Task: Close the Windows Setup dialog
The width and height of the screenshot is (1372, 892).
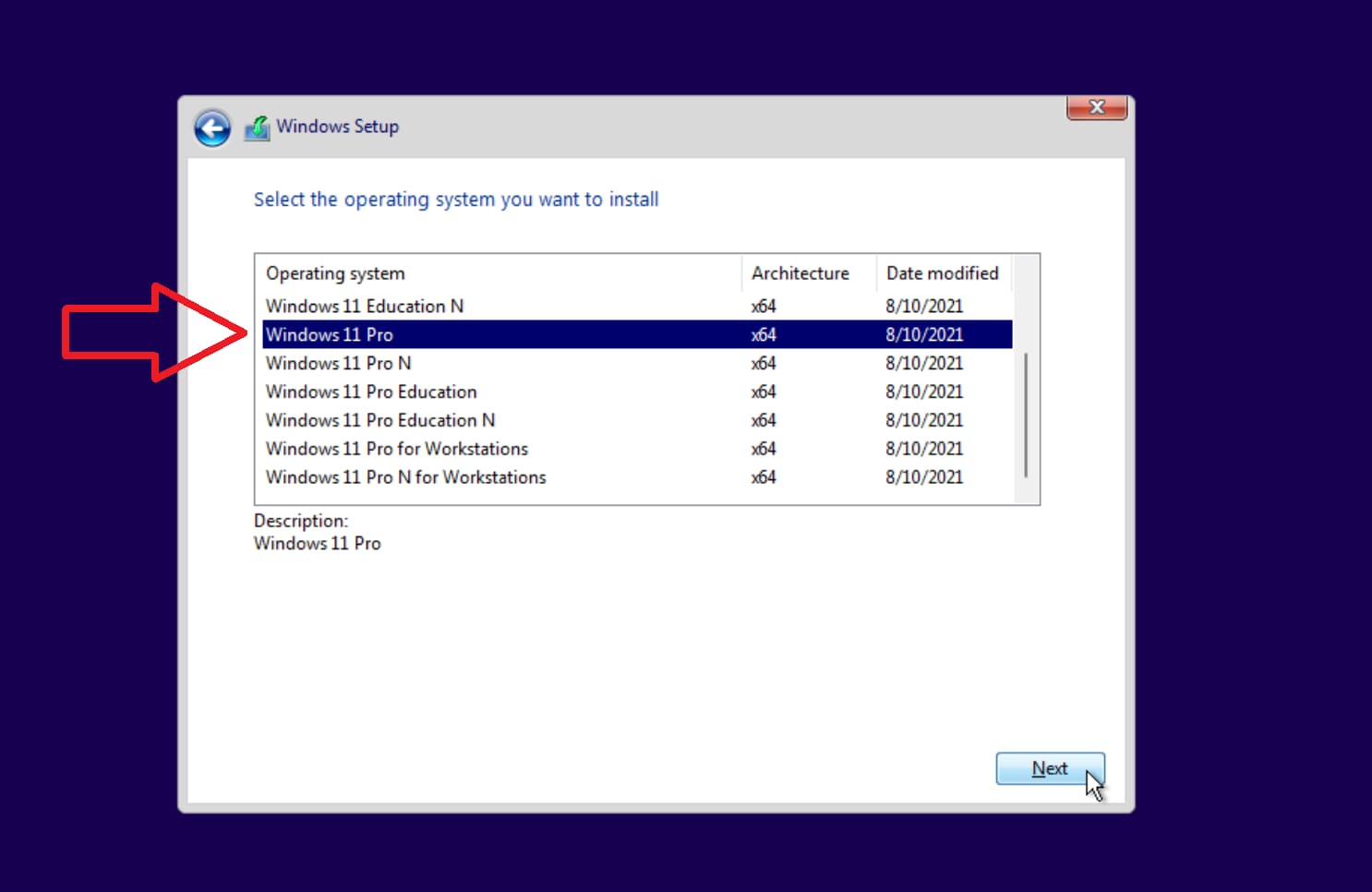Action: [1096, 108]
